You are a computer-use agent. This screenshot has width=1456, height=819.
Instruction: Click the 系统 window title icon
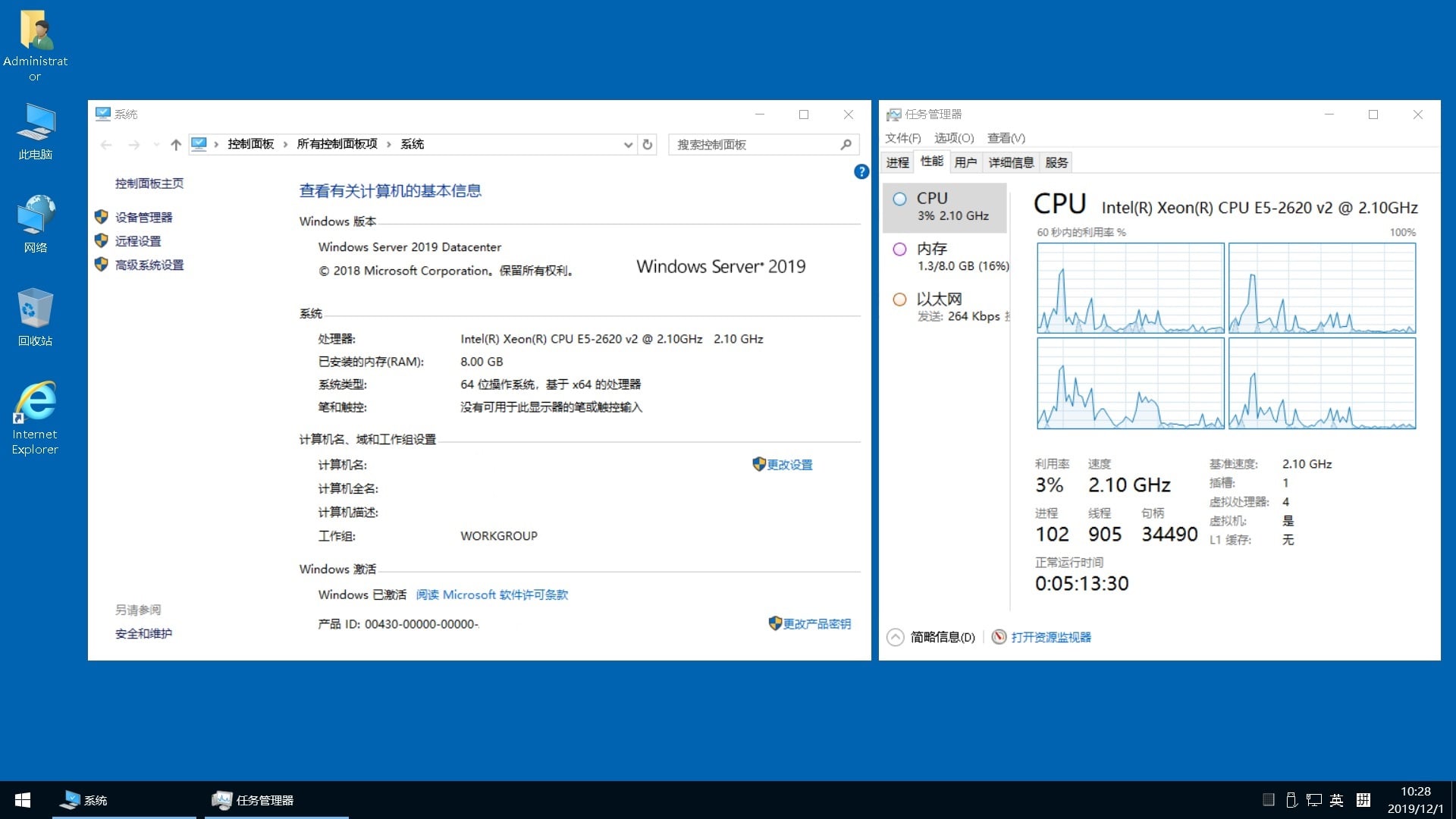coord(102,114)
